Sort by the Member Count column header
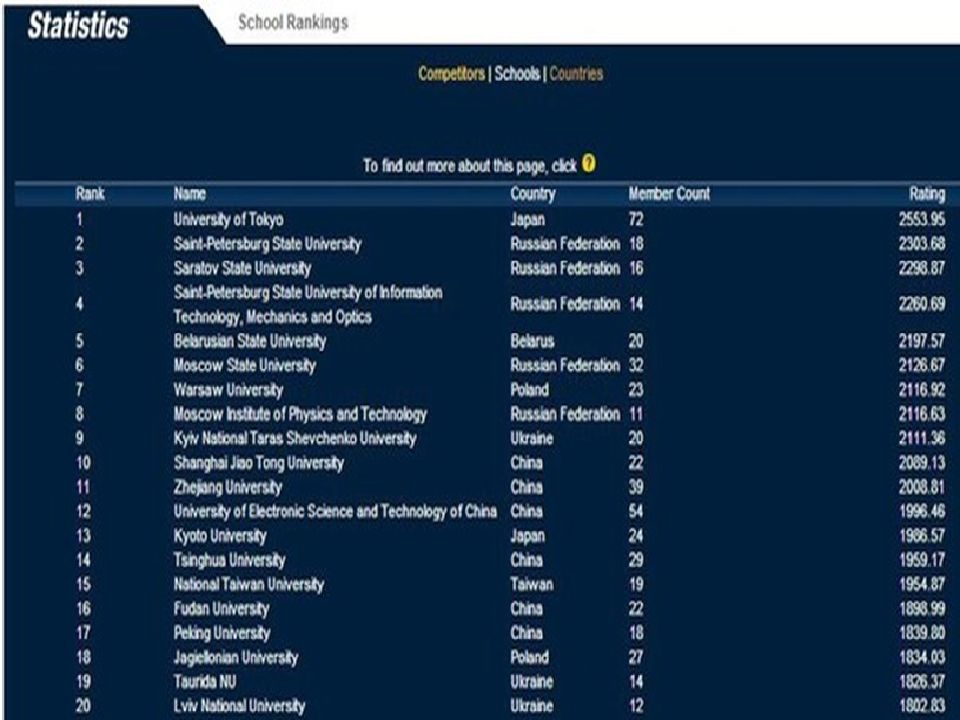The image size is (960, 720). (669, 194)
